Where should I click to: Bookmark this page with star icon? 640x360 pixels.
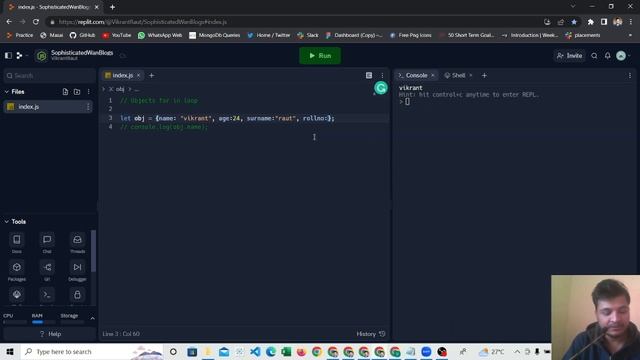574,22
